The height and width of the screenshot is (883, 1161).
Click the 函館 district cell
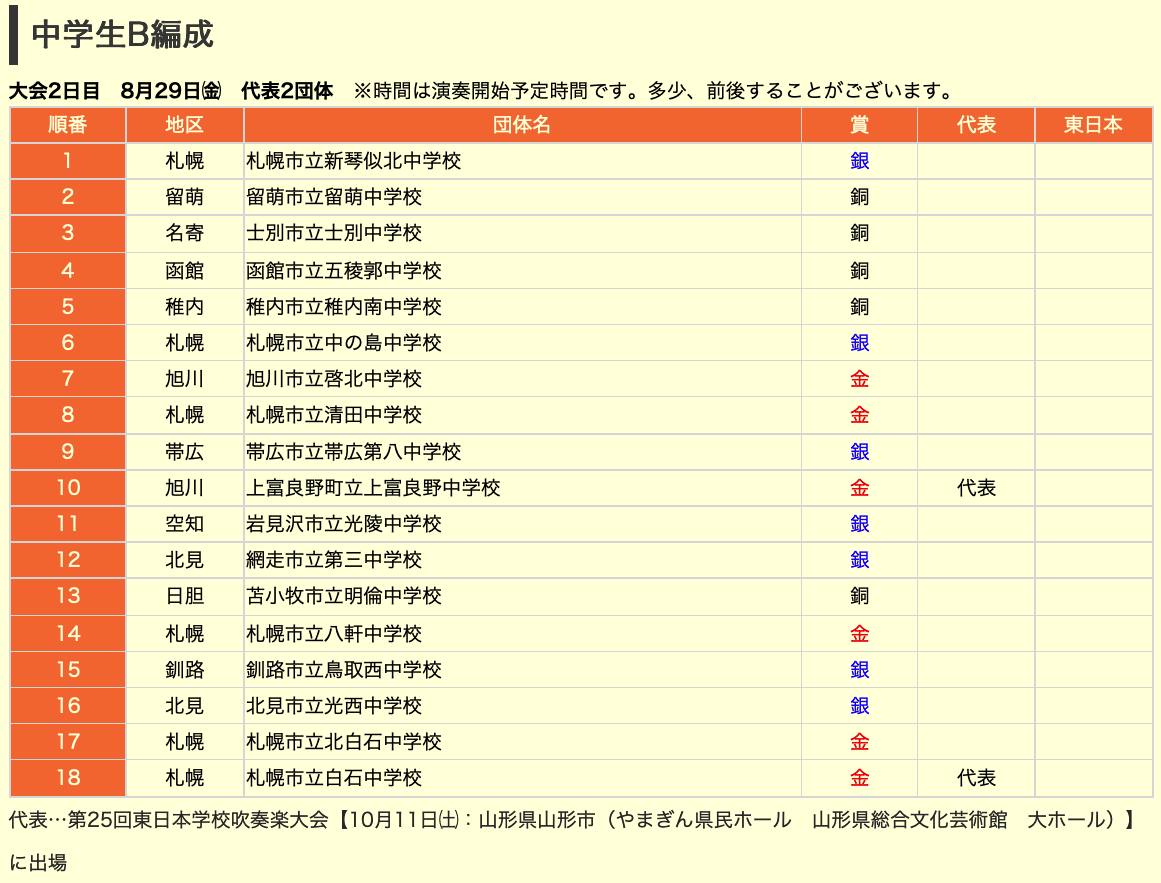(184, 271)
